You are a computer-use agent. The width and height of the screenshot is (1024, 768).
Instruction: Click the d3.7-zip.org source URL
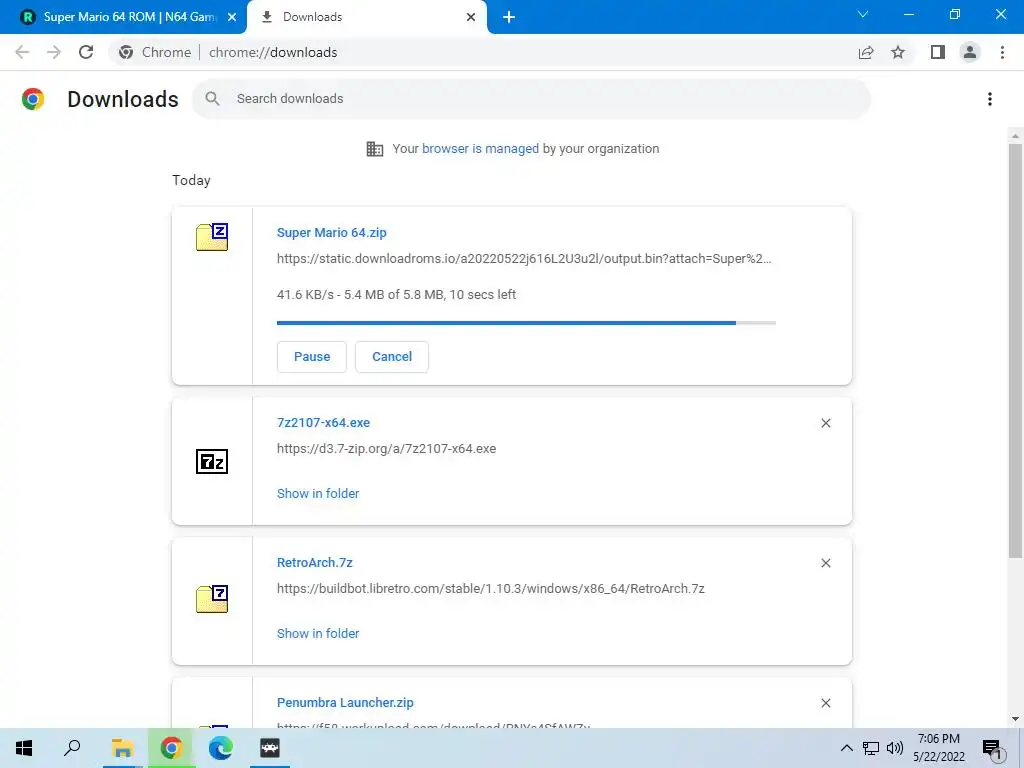387,449
